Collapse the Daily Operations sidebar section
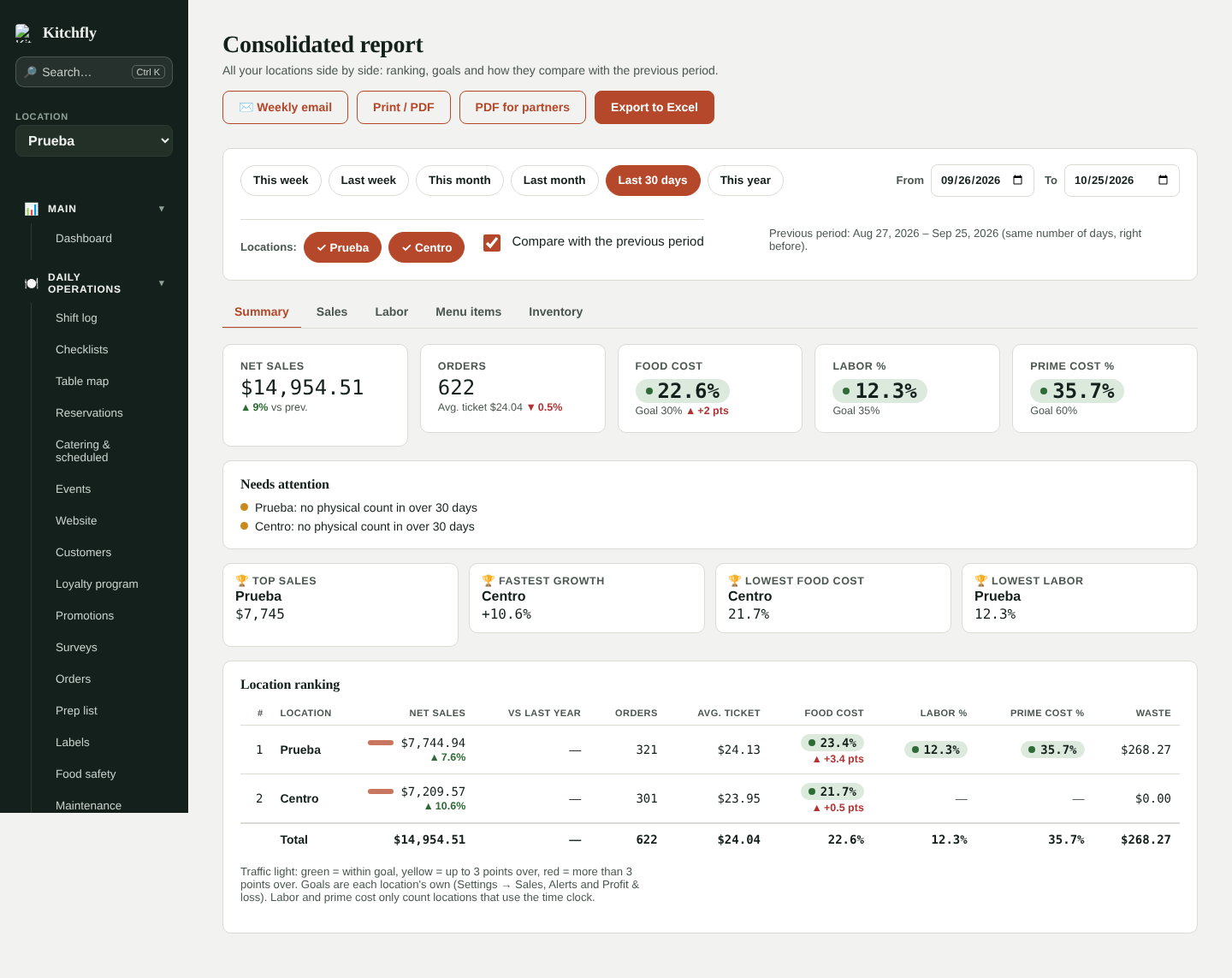 [x=94, y=283]
